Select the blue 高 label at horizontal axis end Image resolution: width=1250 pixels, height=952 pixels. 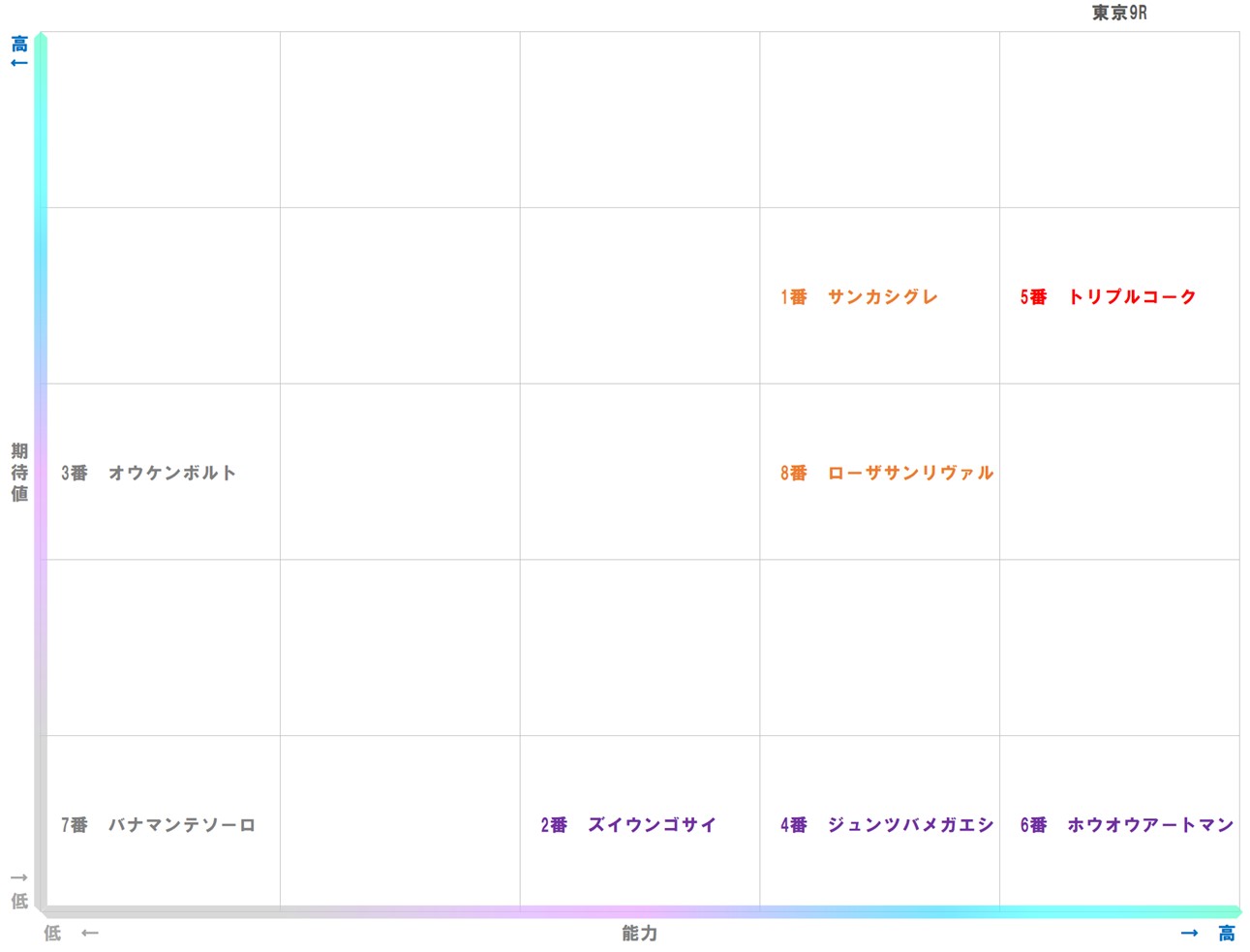[x=1227, y=933]
